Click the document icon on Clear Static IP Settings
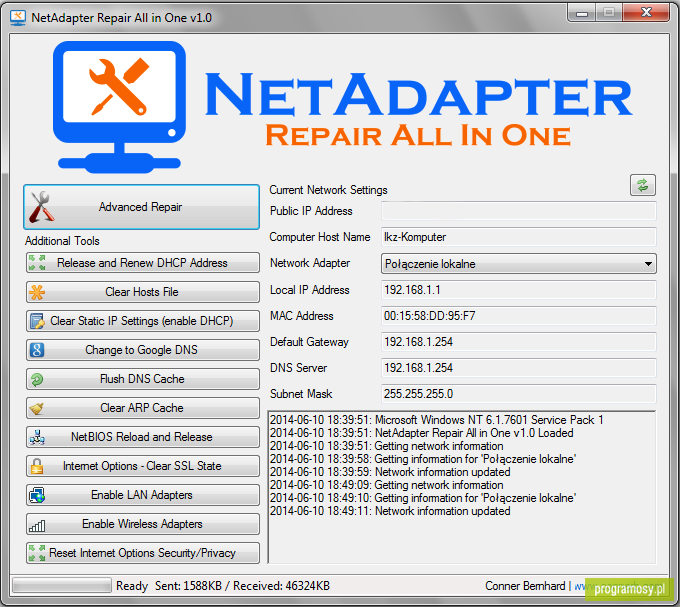This screenshot has width=680, height=607. (37, 321)
